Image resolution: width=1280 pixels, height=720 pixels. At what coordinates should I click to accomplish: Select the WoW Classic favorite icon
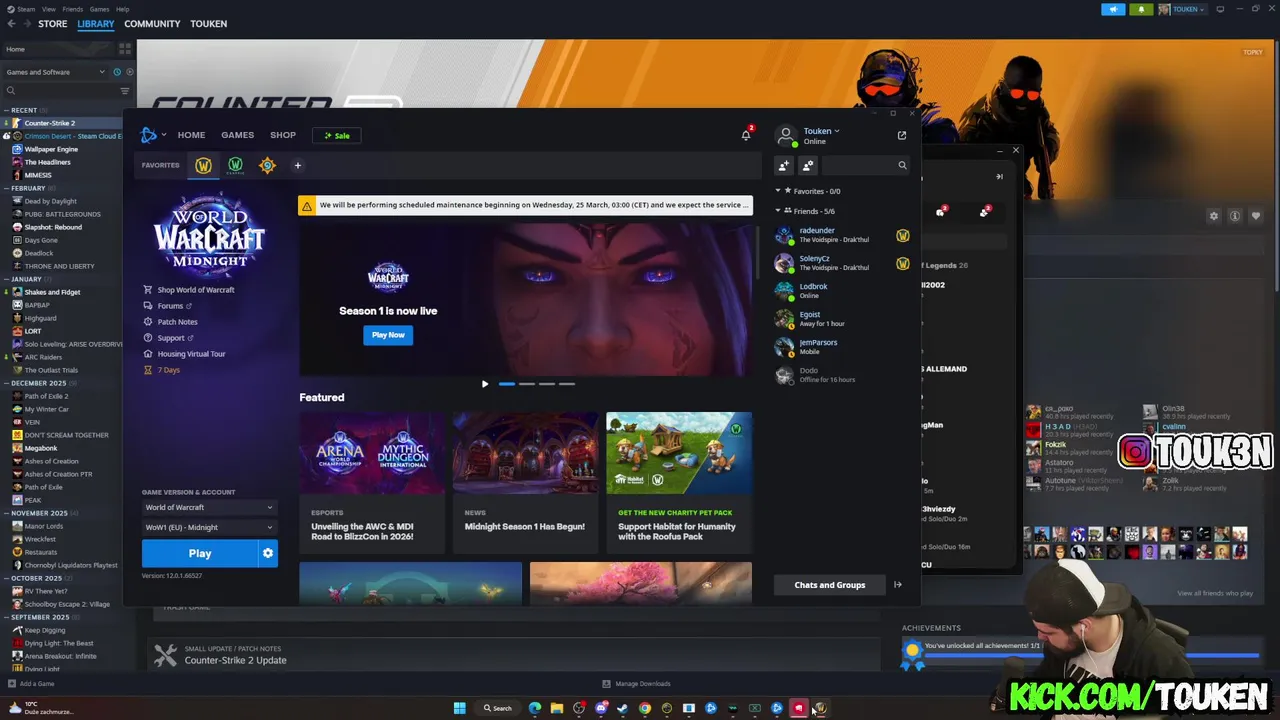click(x=235, y=165)
